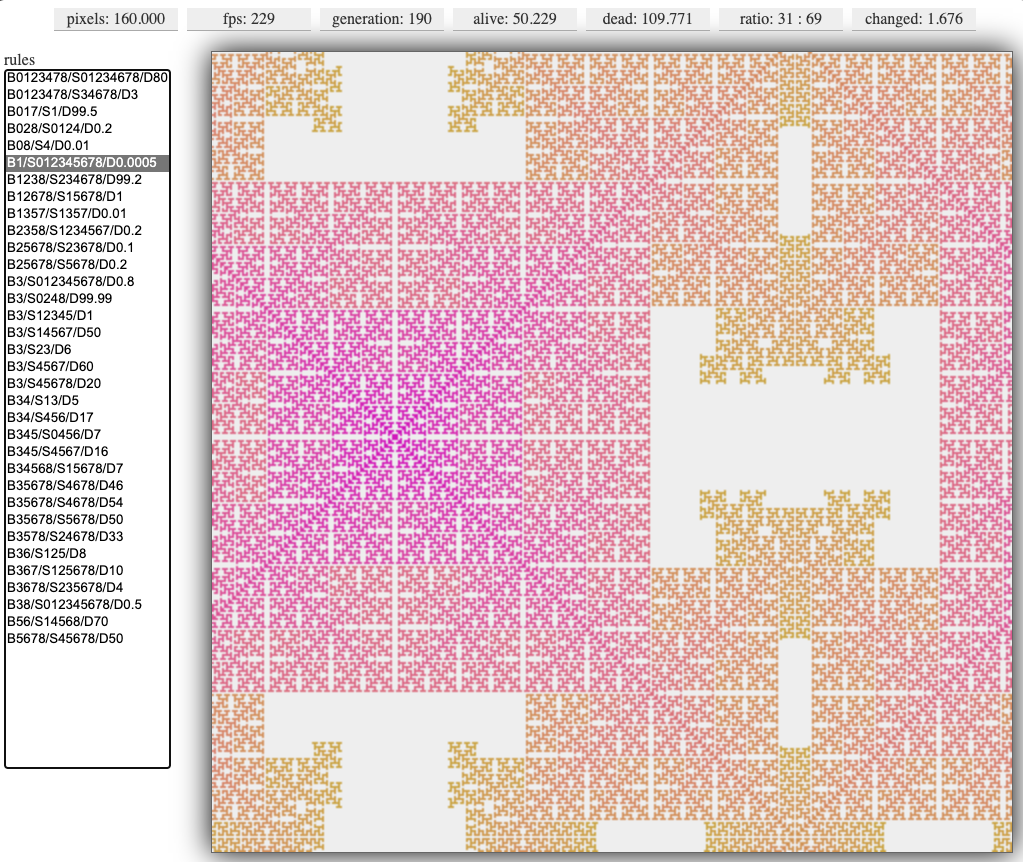Click the dead: 109.771 stat box
The width and height of the screenshot is (1023, 862).
(x=648, y=19)
